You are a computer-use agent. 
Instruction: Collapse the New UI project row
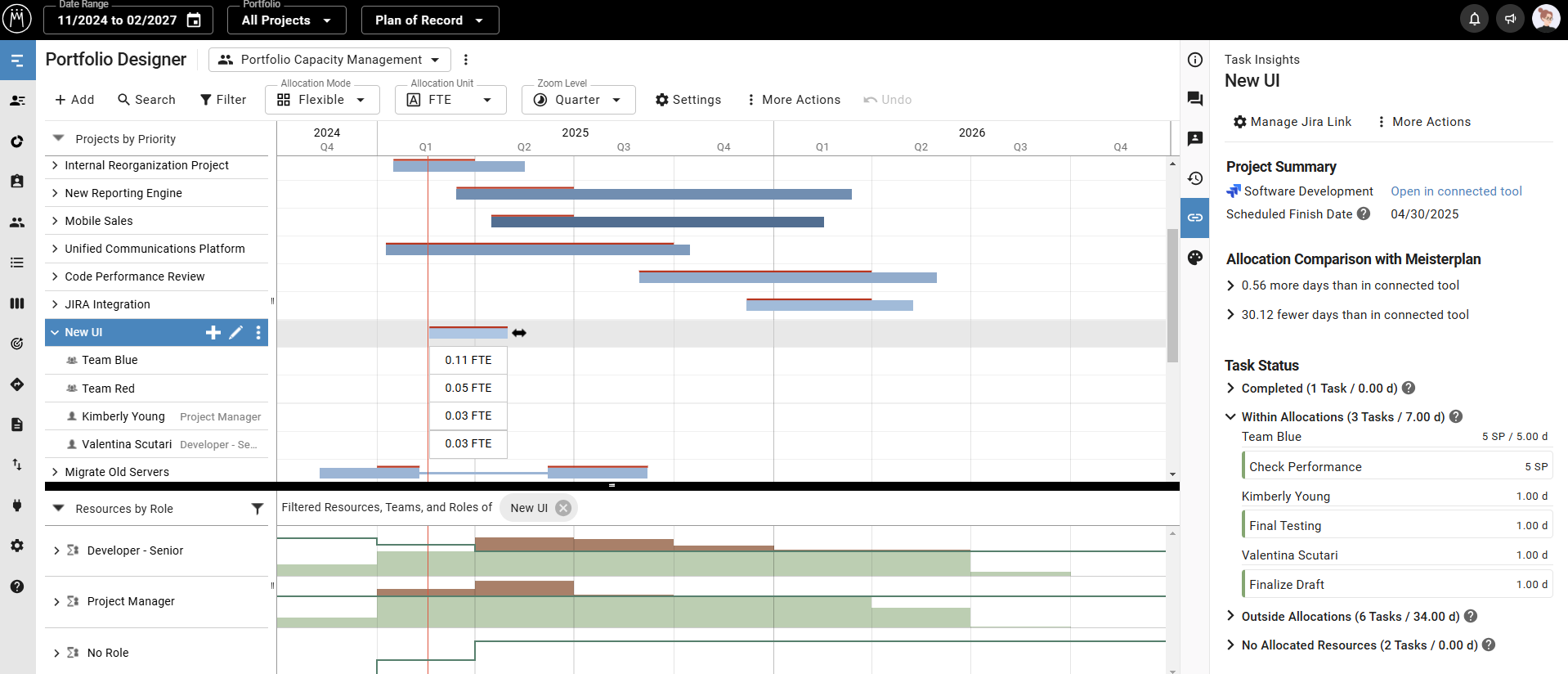tap(55, 332)
